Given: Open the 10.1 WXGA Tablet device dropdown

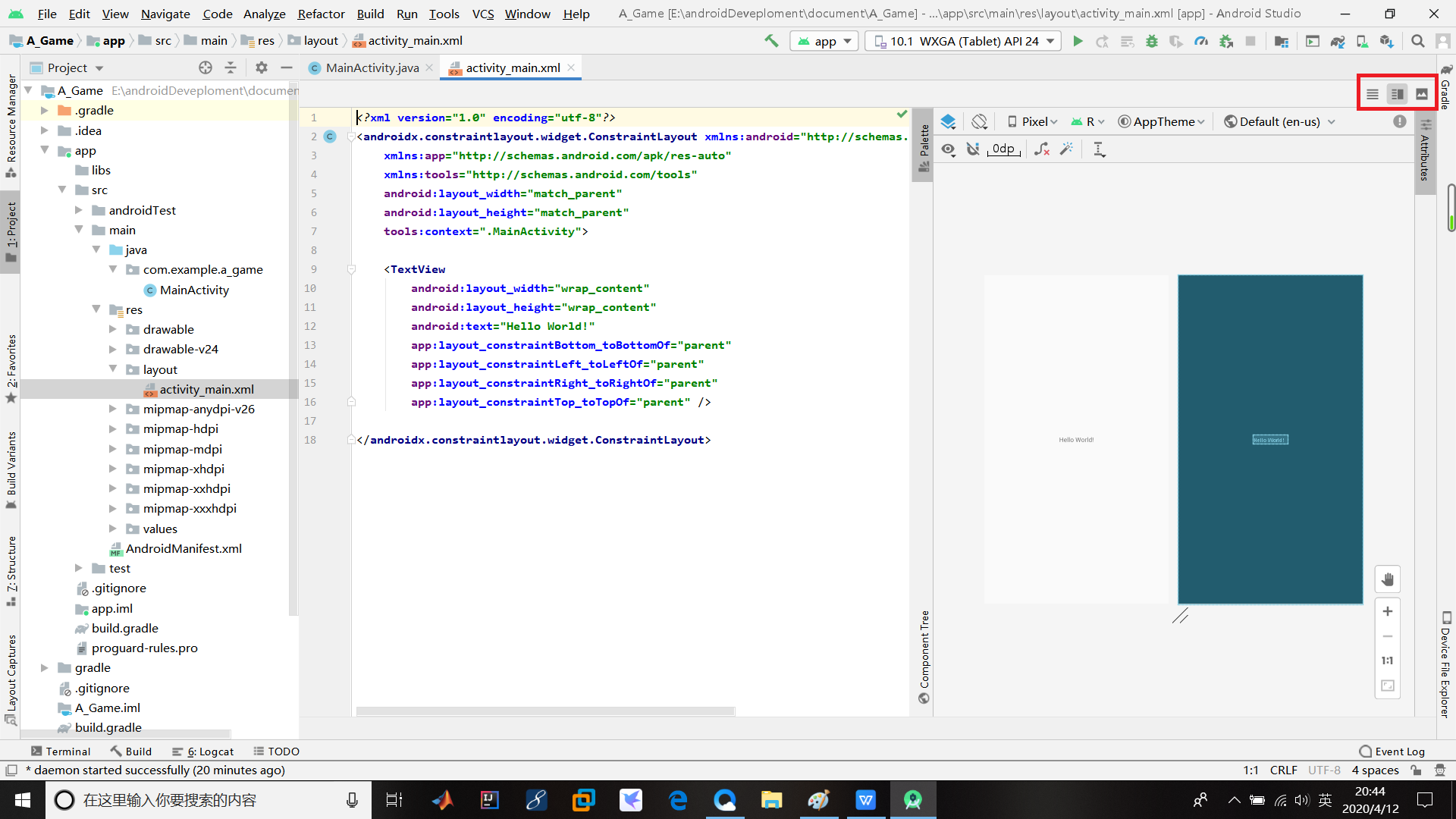Looking at the screenshot, I should click(964, 41).
